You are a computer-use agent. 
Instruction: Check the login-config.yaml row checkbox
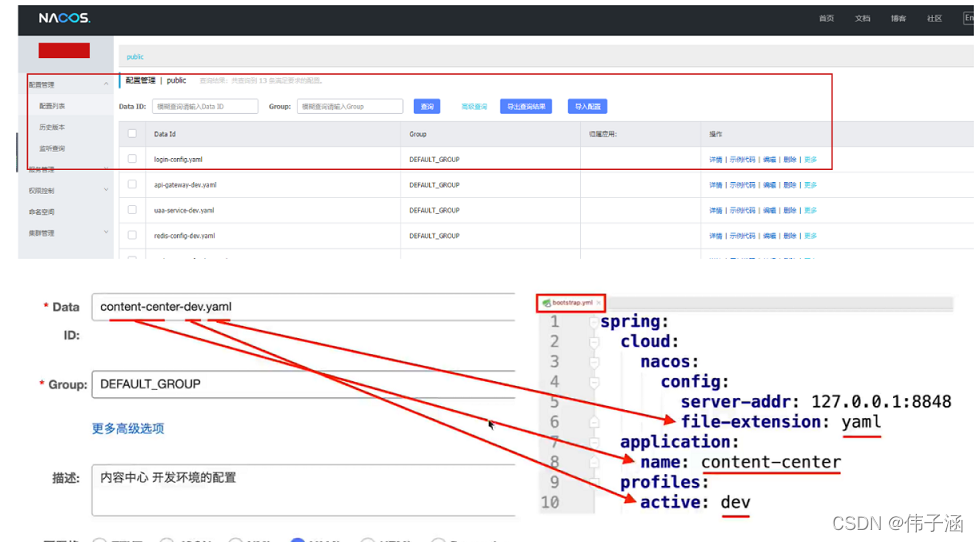[x=132, y=159]
